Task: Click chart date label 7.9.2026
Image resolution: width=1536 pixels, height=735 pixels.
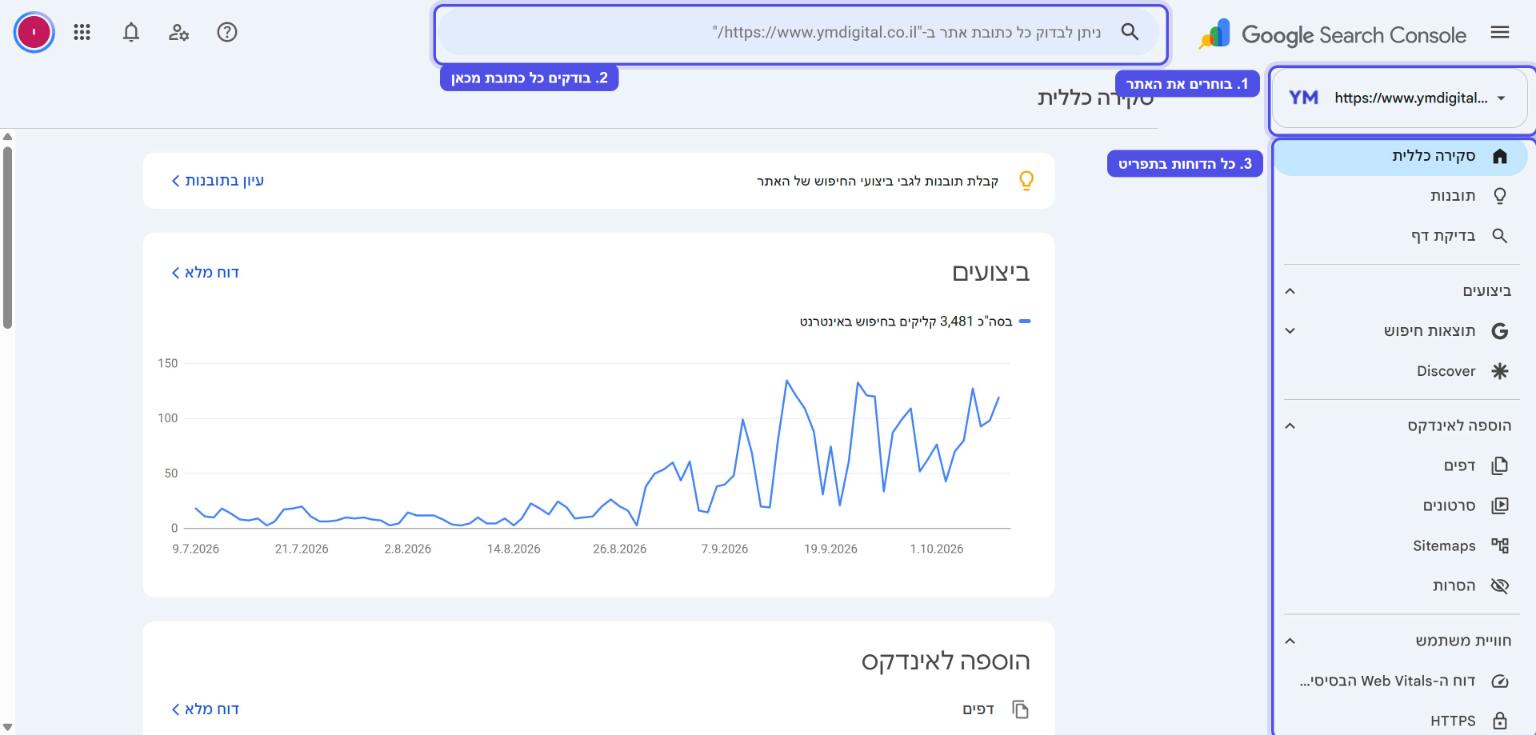Action: tap(724, 549)
